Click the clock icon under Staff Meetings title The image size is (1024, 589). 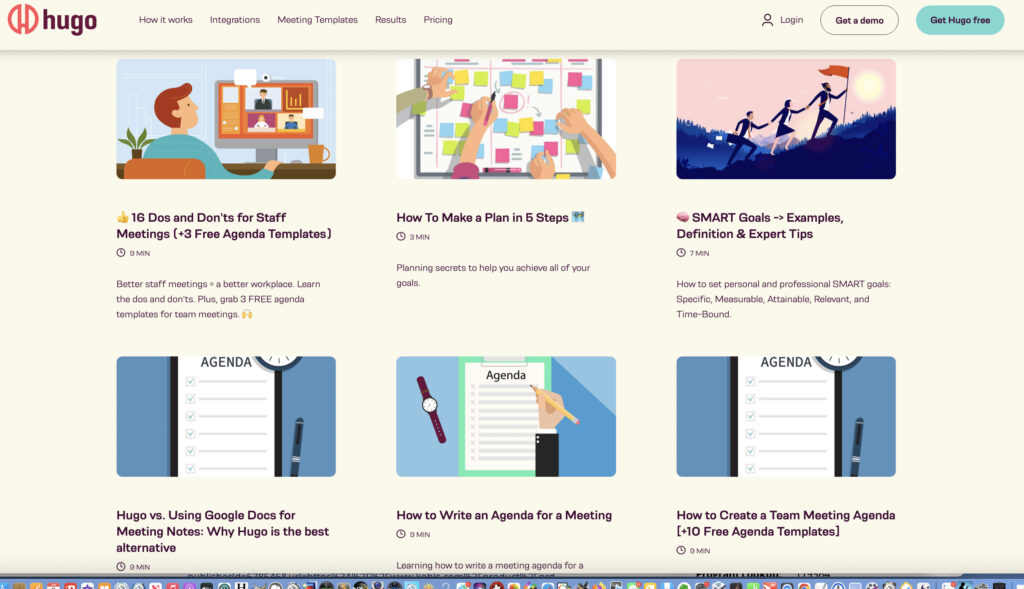[121, 253]
